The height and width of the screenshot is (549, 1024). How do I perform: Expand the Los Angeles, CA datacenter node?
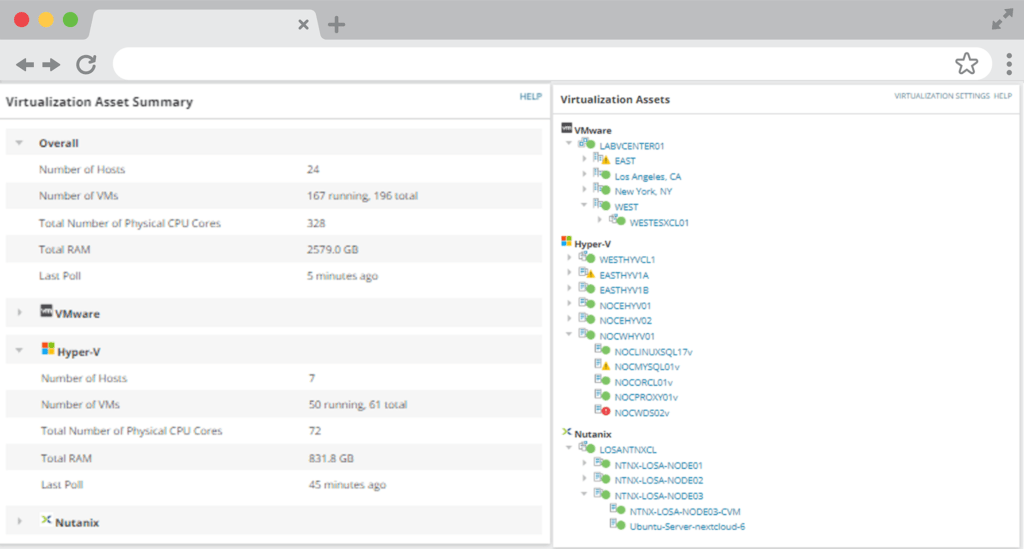pos(585,176)
